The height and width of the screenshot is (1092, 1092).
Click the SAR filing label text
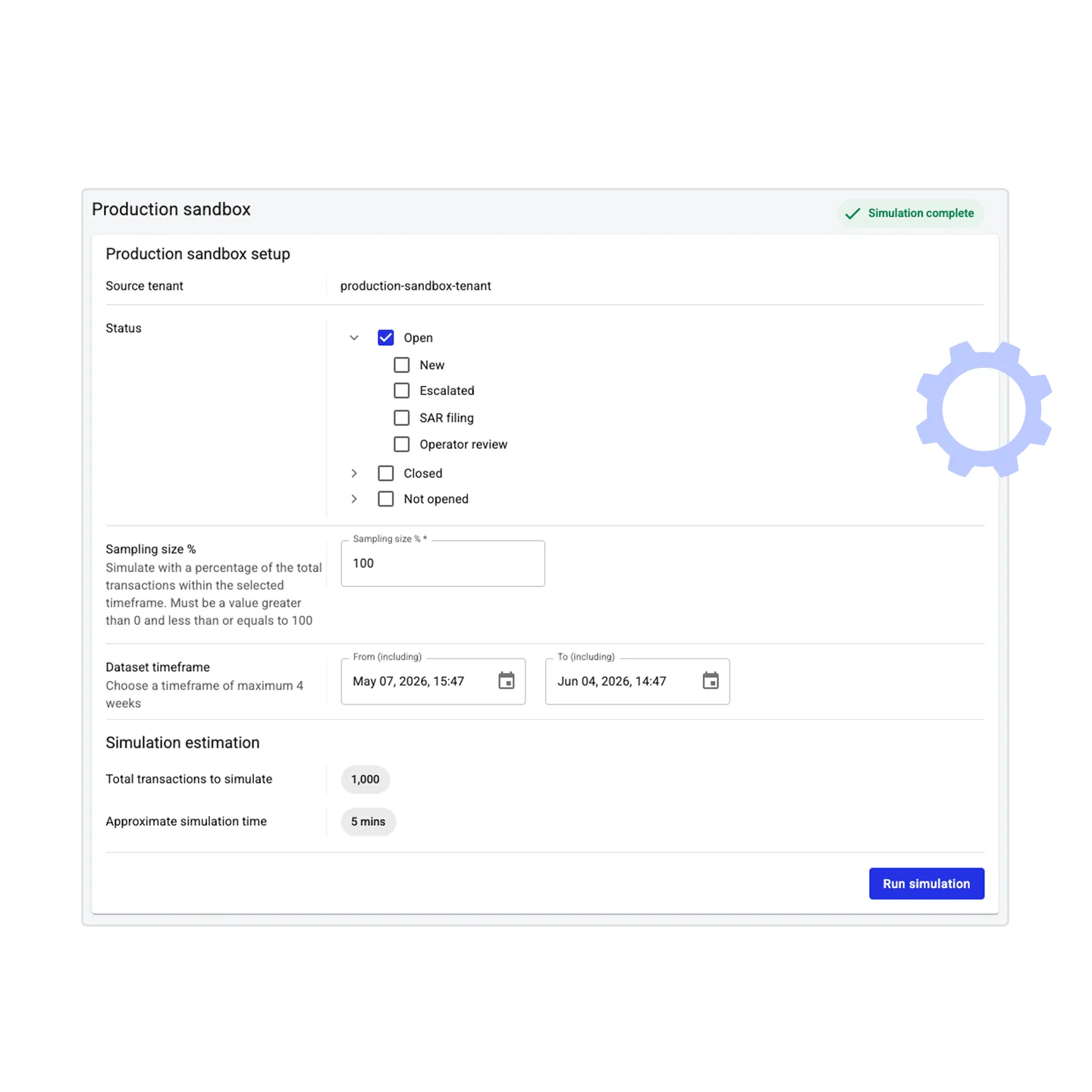click(x=447, y=419)
